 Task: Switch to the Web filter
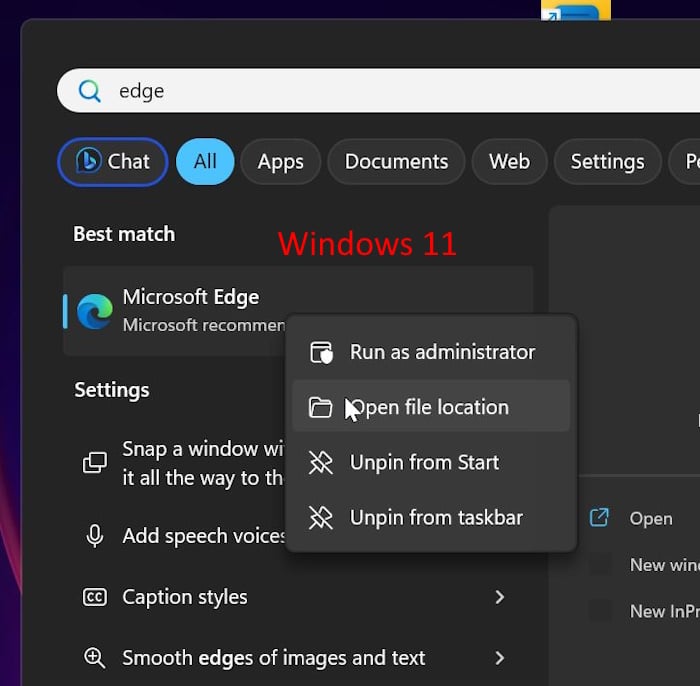coord(509,162)
